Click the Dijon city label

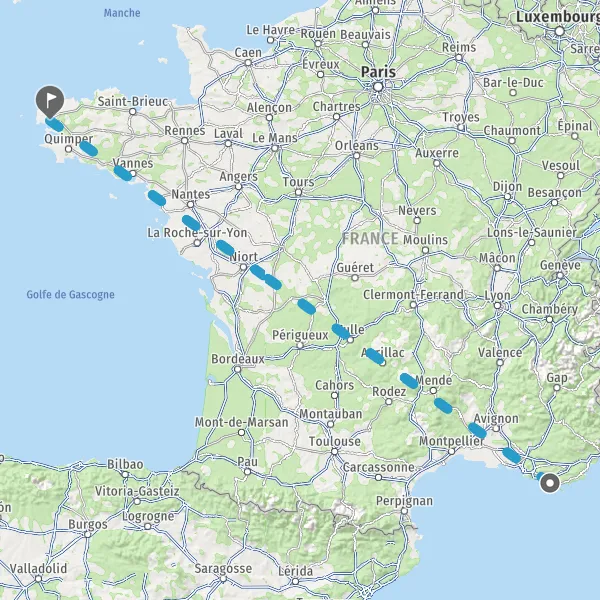[507, 187]
